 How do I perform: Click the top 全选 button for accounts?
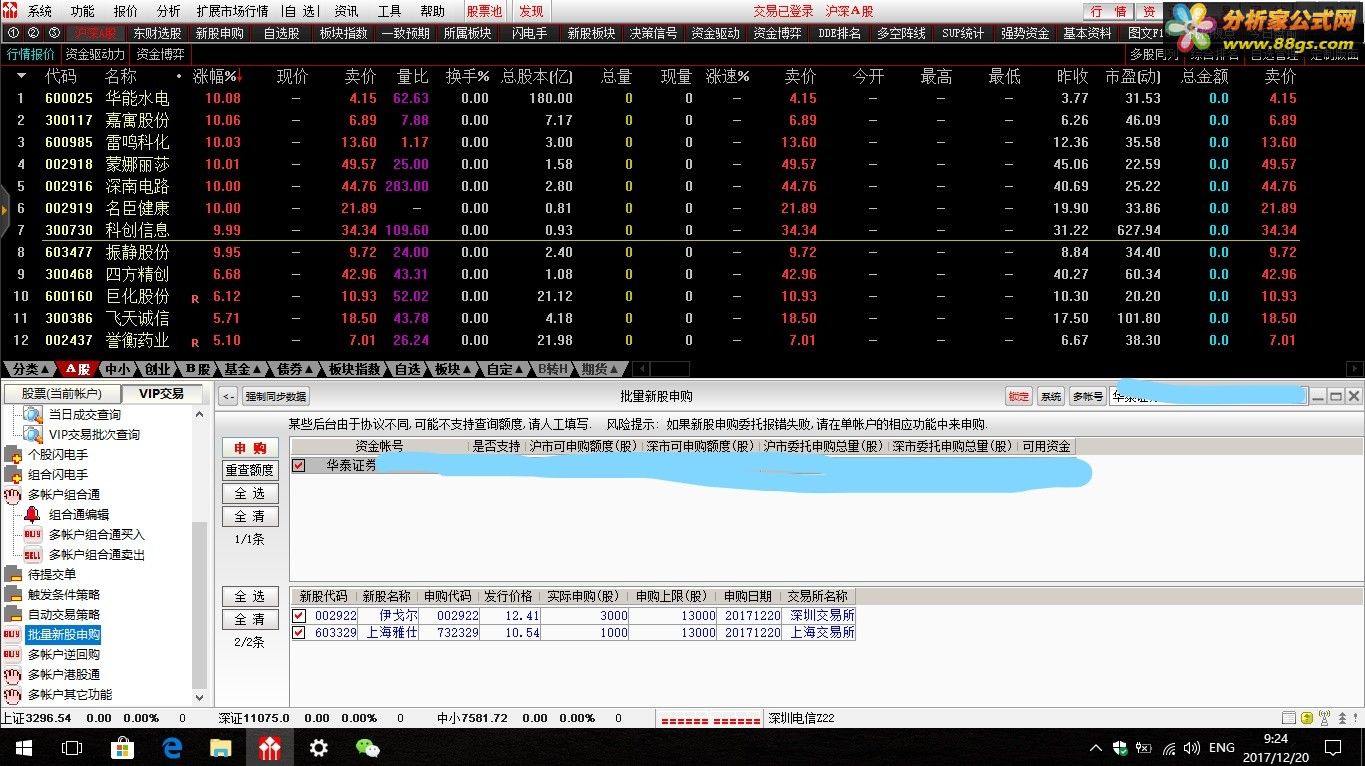pos(250,494)
